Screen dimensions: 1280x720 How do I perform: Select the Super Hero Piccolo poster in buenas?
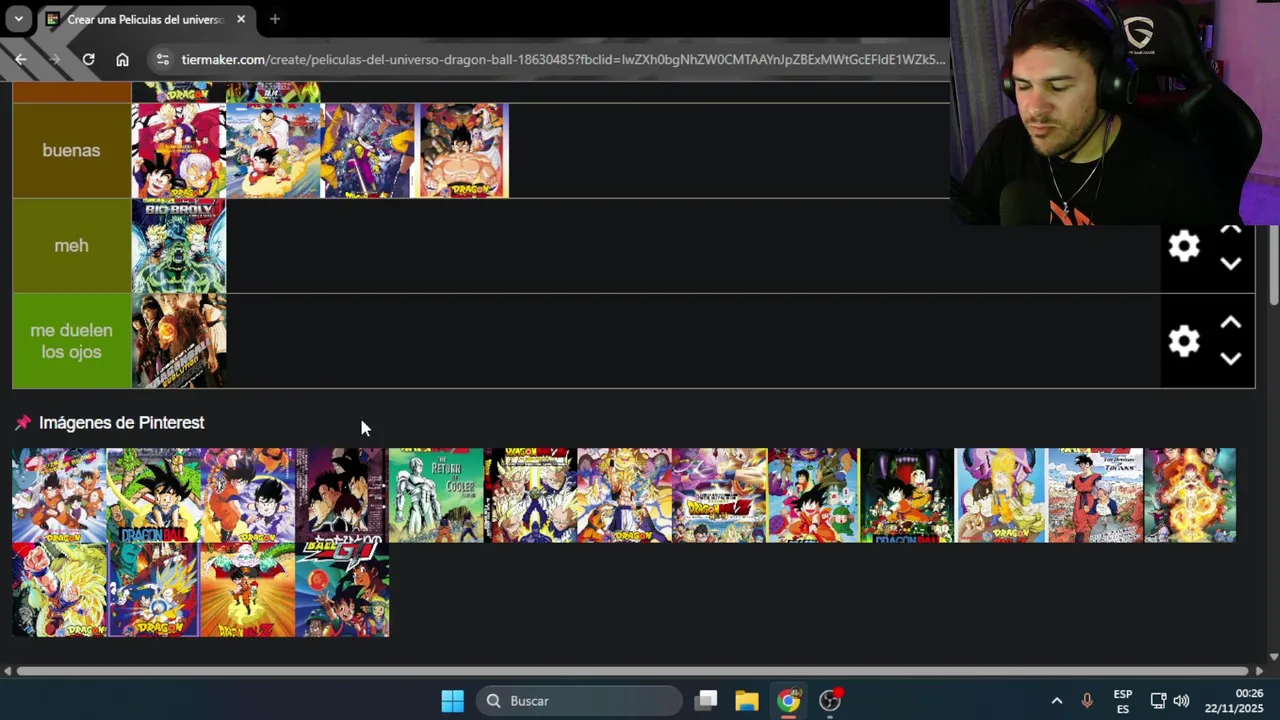[367, 151]
